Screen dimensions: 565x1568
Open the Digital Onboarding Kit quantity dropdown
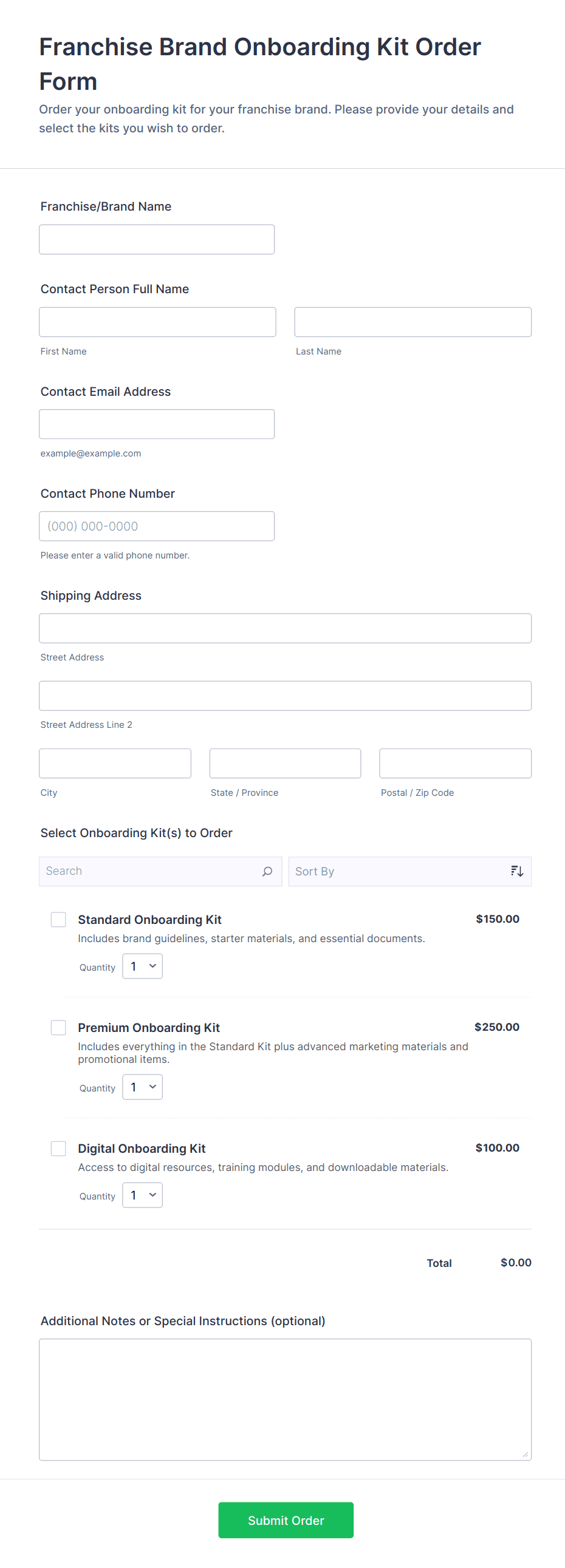pos(142,1195)
